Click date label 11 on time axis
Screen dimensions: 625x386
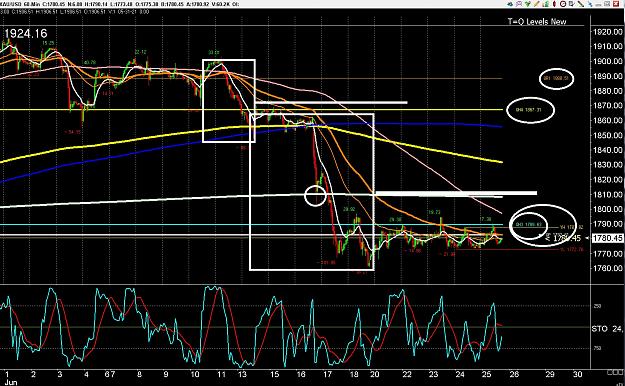[x=221, y=374]
